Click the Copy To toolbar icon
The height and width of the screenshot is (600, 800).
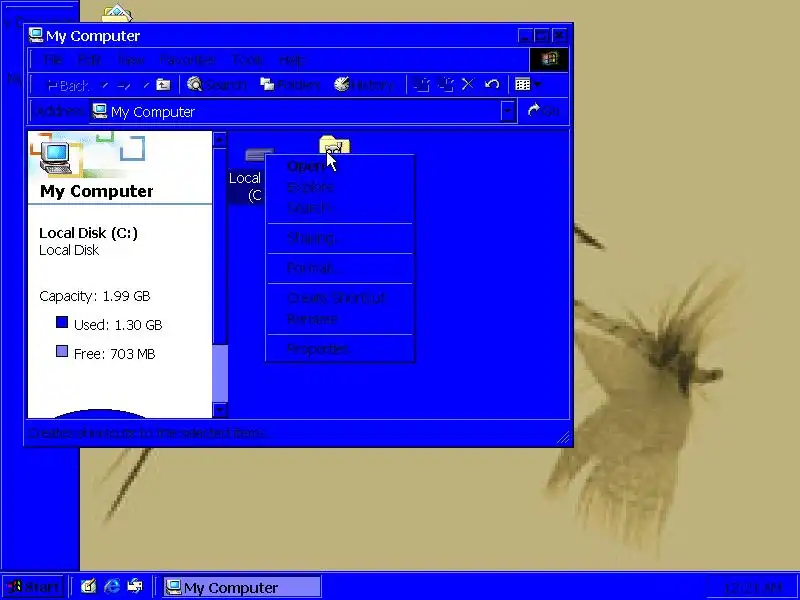(x=445, y=85)
